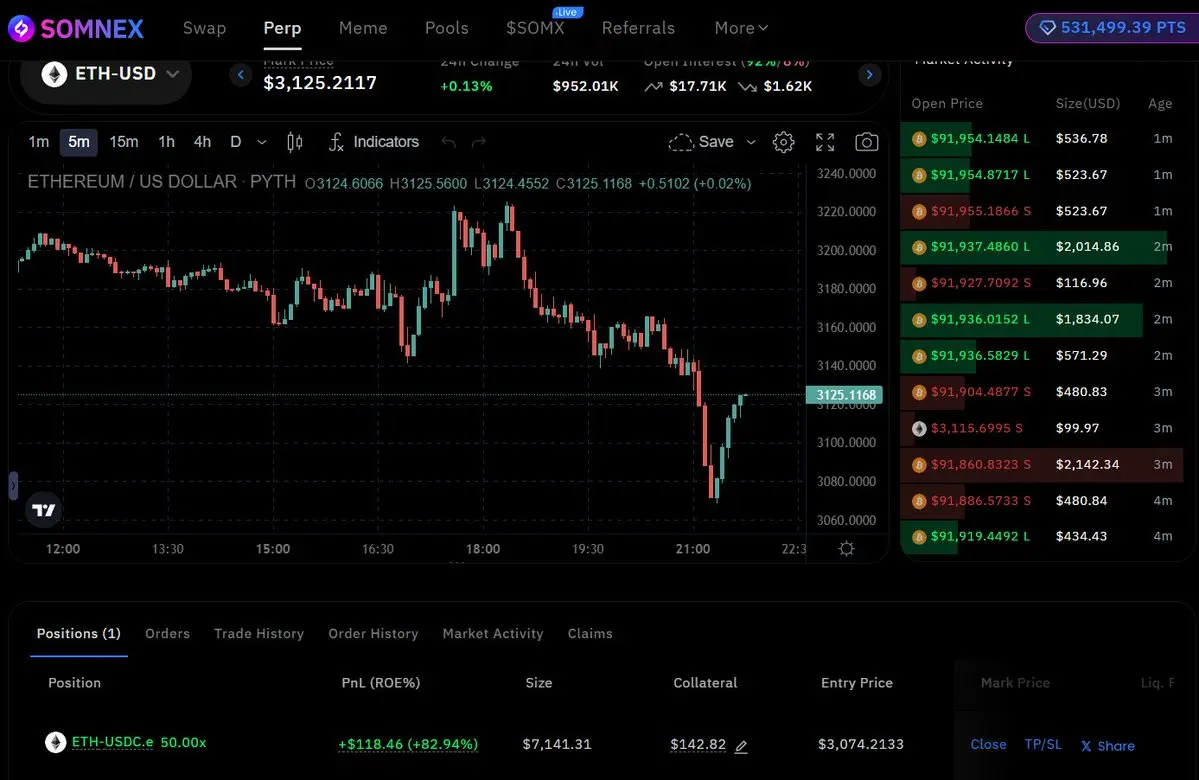Close the ETH-USDC.e position
The height and width of the screenshot is (780, 1199).
point(989,744)
